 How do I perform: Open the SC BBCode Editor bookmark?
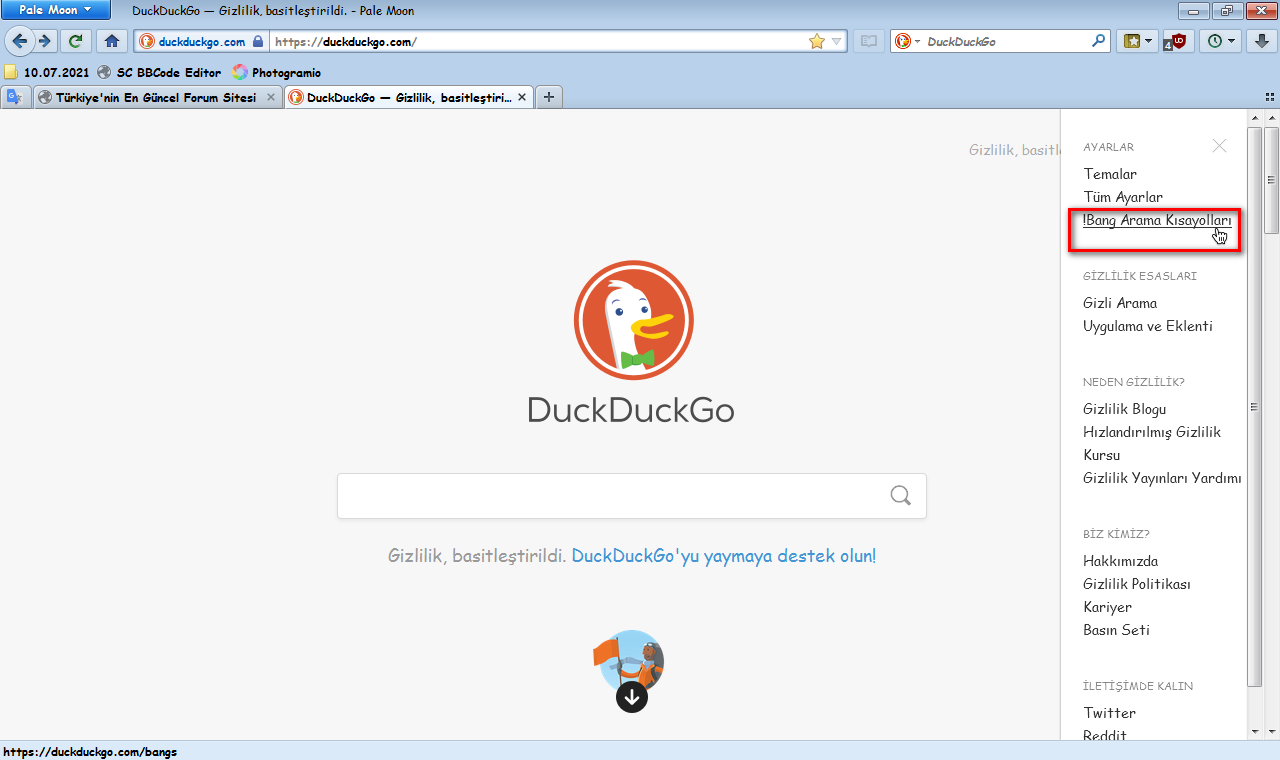159,72
